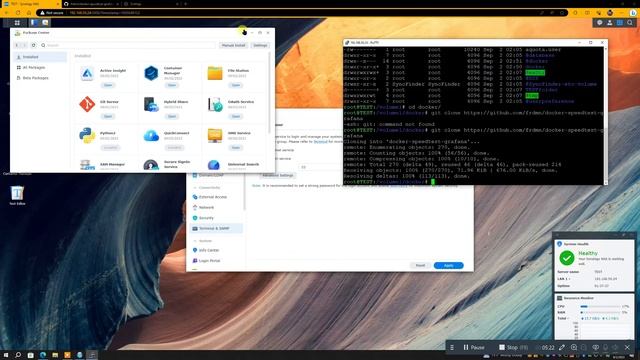Screen dimensions: 640x360
Task: Open Git Server via its Open button
Action: (108, 116)
